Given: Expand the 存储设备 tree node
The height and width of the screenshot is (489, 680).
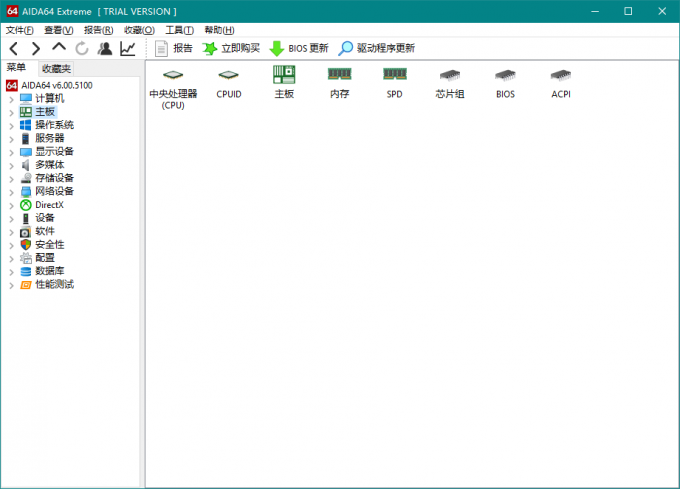Looking at the screenshot, I should 12,179.
